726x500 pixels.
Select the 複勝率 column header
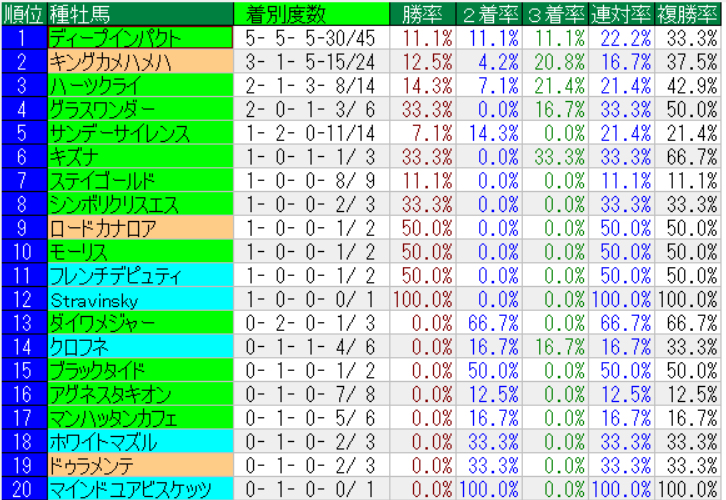(x=688, y=14)
